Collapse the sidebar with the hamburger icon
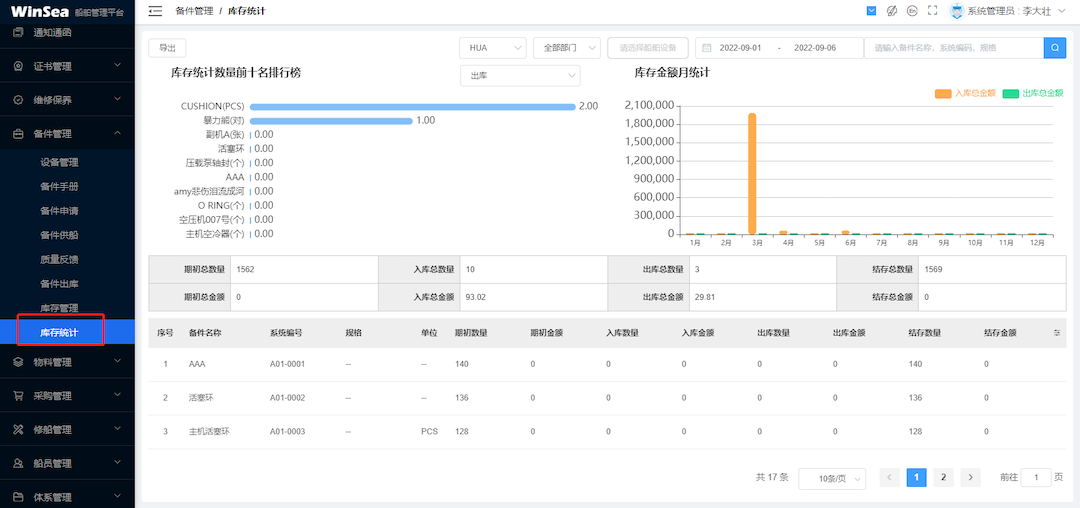The image size is (1080, 508). tap(155, 11)
